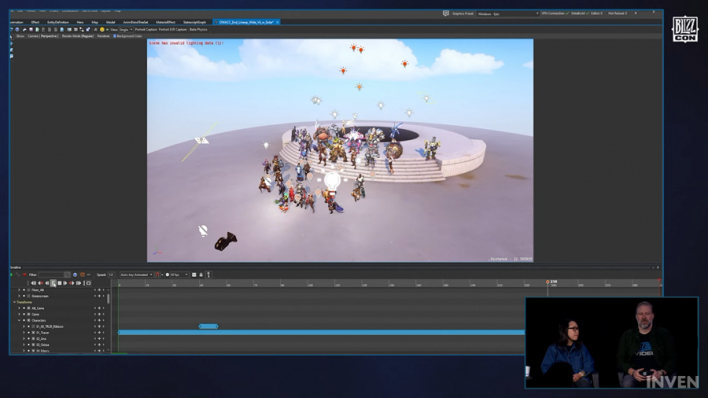Click the vertical arrows icon beside the lock
The width and height of the screenshot is (708, 398).
[x=208, y=275]
